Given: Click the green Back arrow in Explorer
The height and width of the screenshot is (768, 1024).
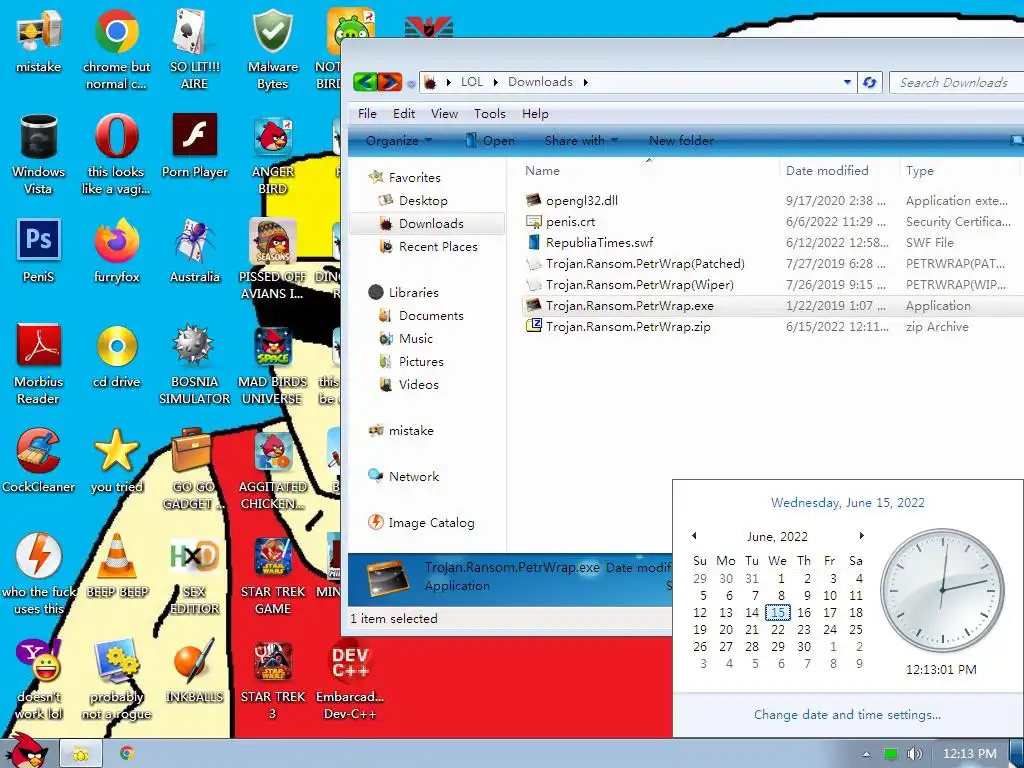Looking at the screenshot, I should pyautogui.click(x=365, y=82).
